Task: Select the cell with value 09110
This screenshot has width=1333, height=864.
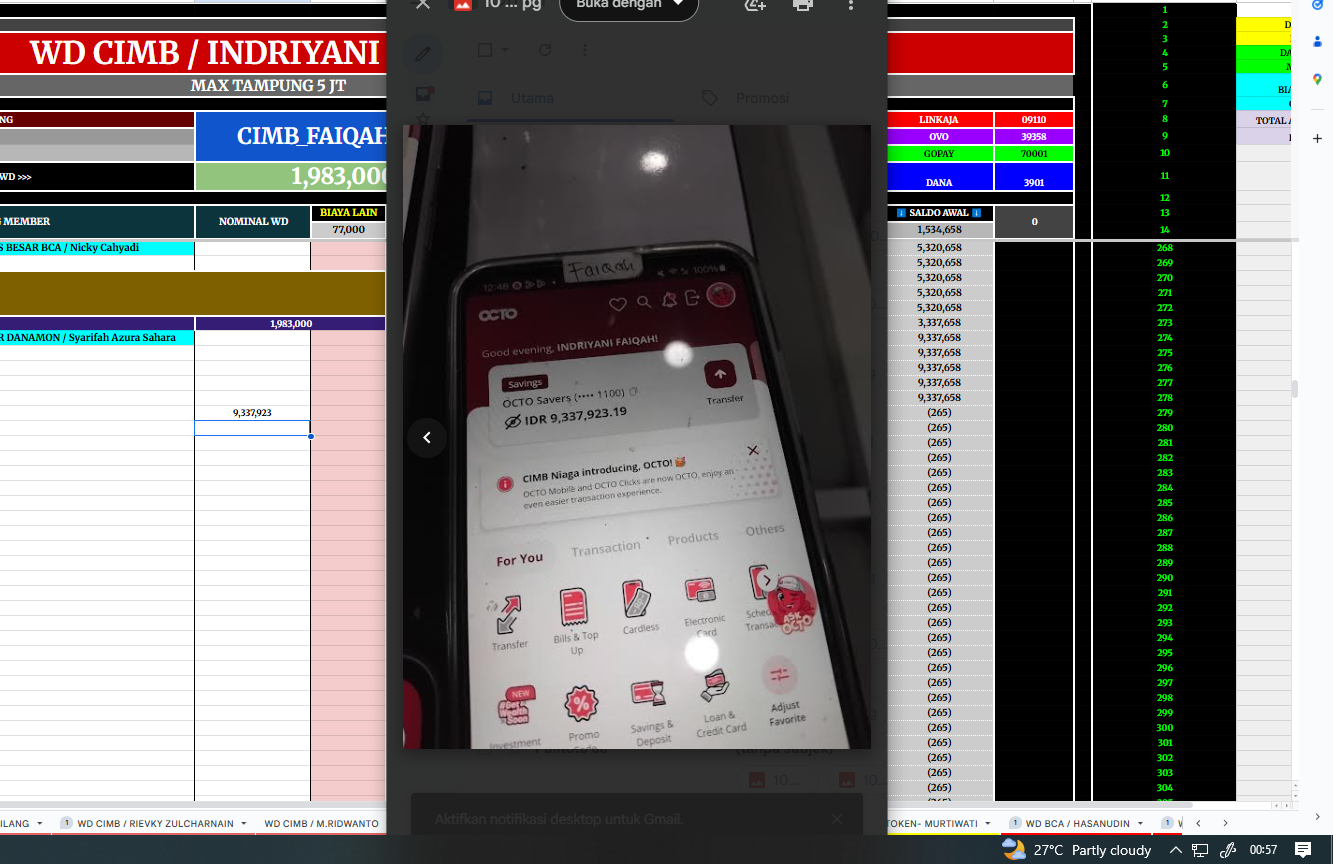Action: coord(1034,120)
